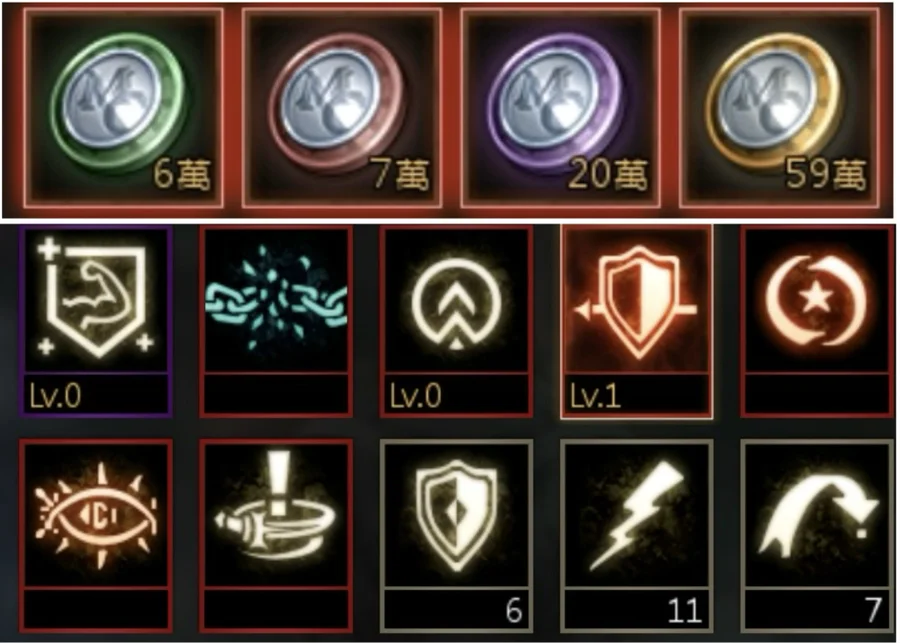Click the Lv.0 label under strength skill
Screen dimensions: 900x643
tap(55, 396)
